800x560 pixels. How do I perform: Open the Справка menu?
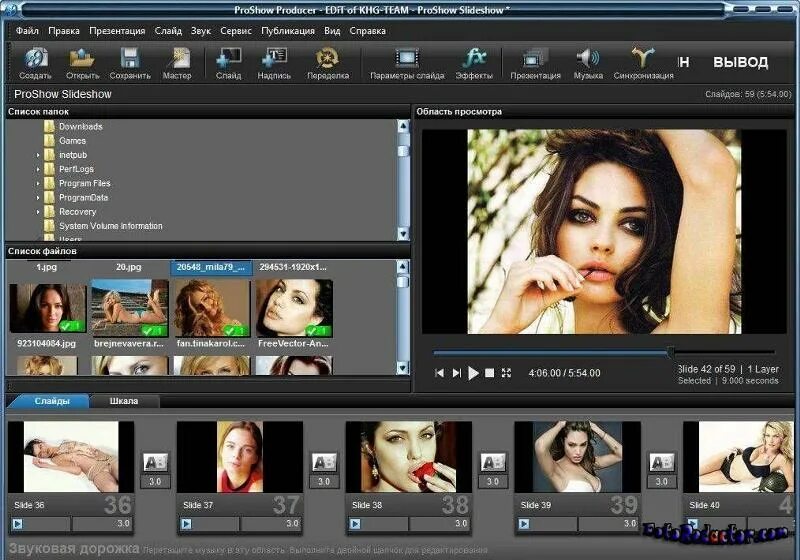[367, 31]
